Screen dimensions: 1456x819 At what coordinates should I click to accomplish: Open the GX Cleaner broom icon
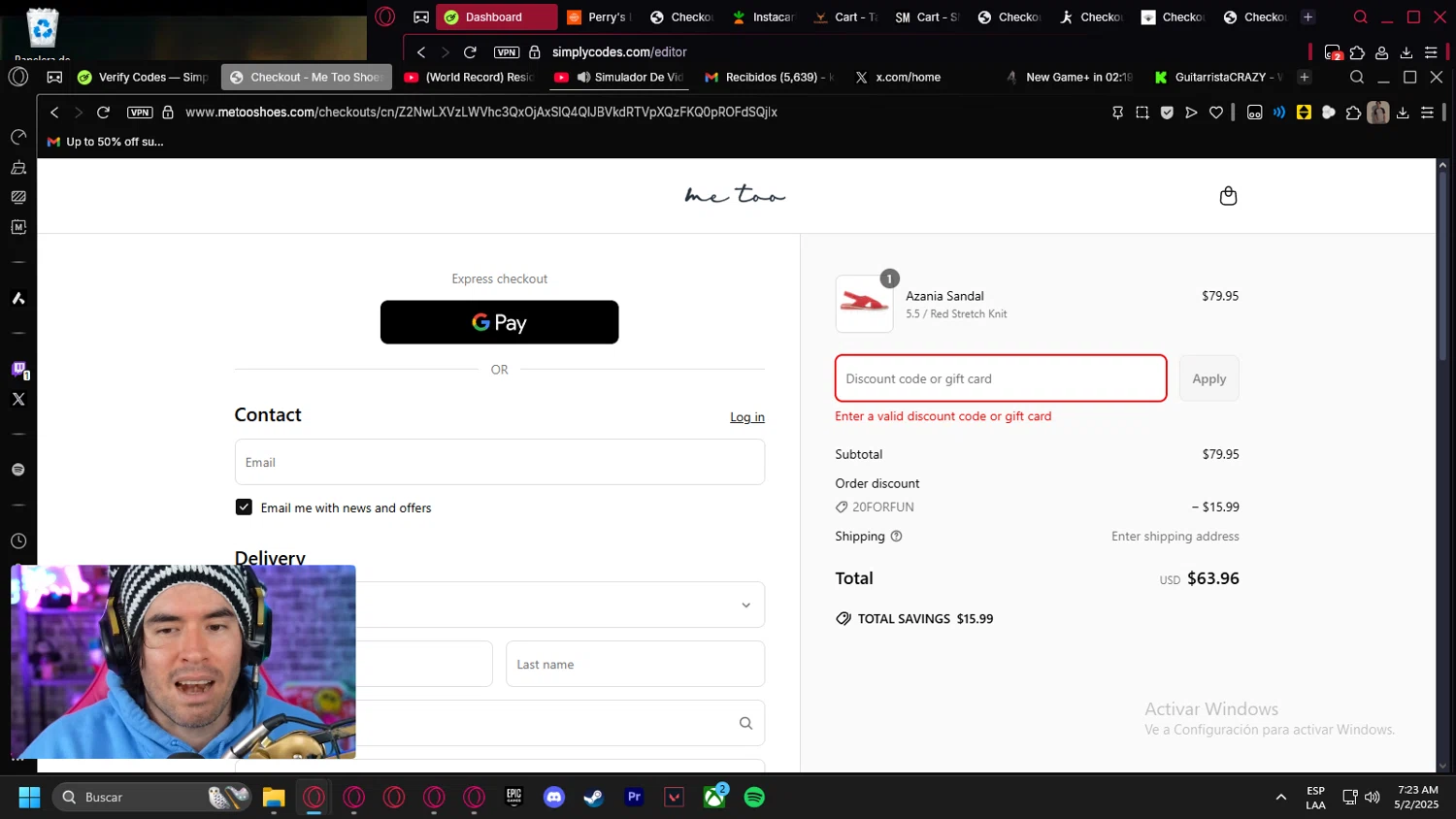pyautogui.click(x=18, y=167)
